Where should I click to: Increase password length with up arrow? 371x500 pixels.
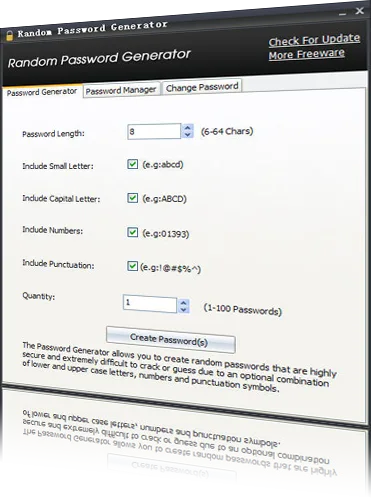click(188, 128)
